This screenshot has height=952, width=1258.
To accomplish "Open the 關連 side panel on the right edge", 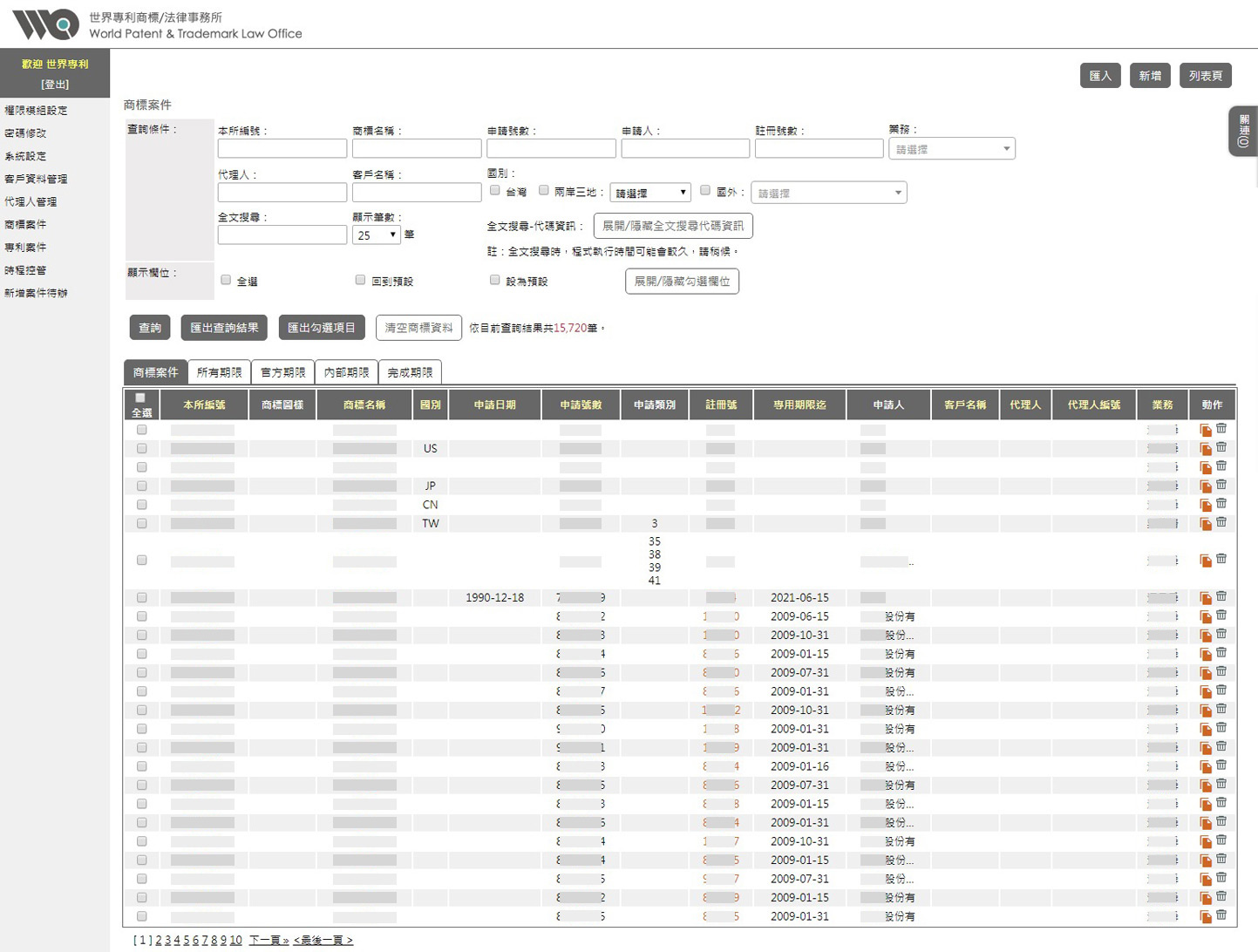I will tap(1244, 131).
